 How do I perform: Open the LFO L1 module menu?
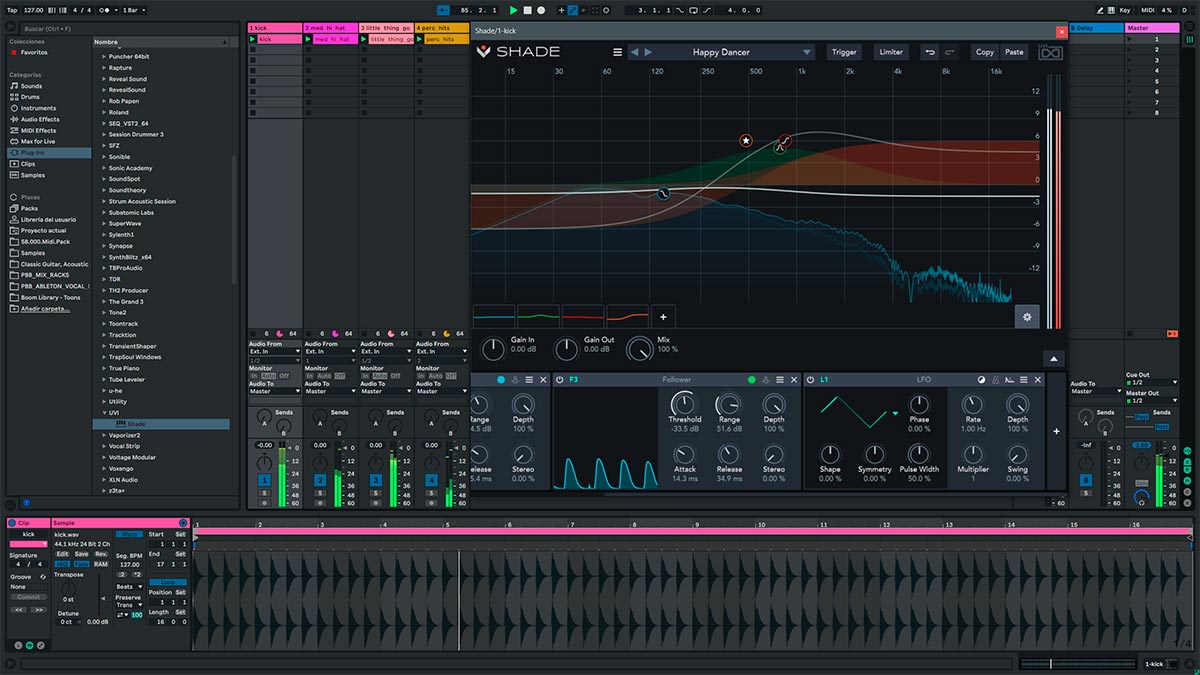pyautogui.click(x=1023, y=380)
